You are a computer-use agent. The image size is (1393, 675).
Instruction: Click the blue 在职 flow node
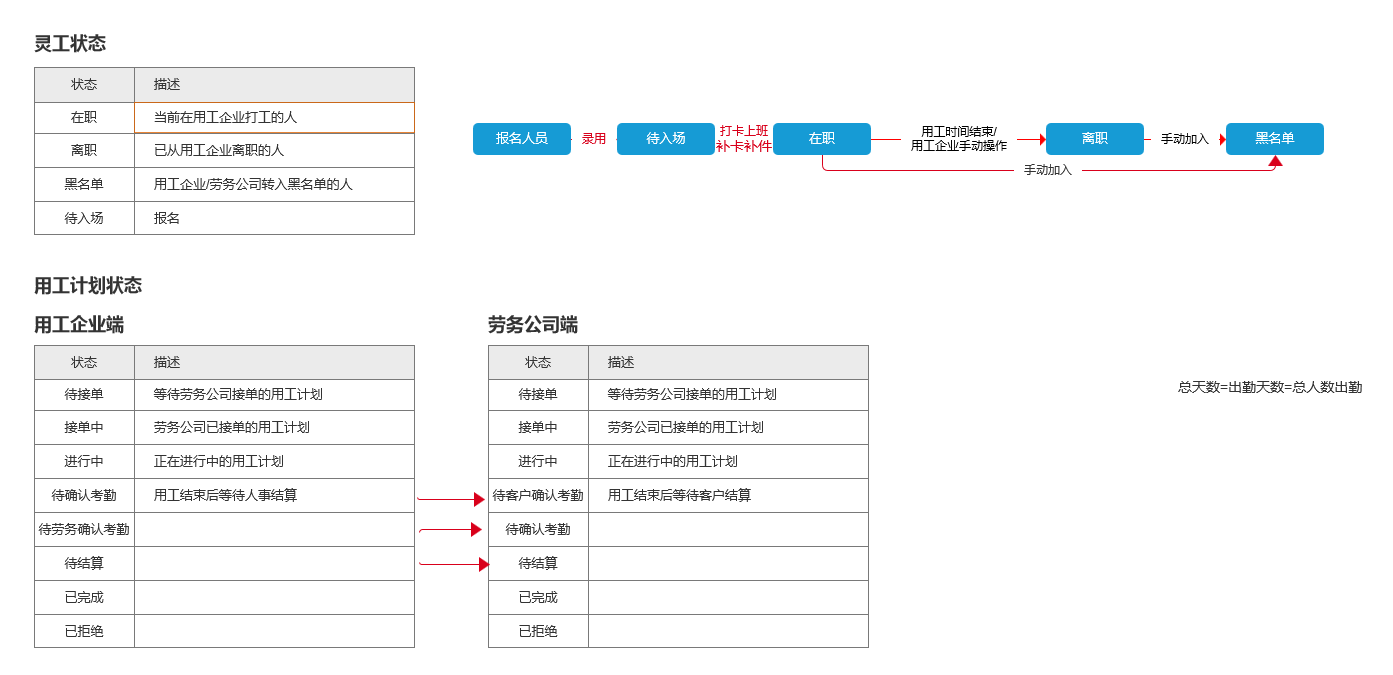(822, 139)
